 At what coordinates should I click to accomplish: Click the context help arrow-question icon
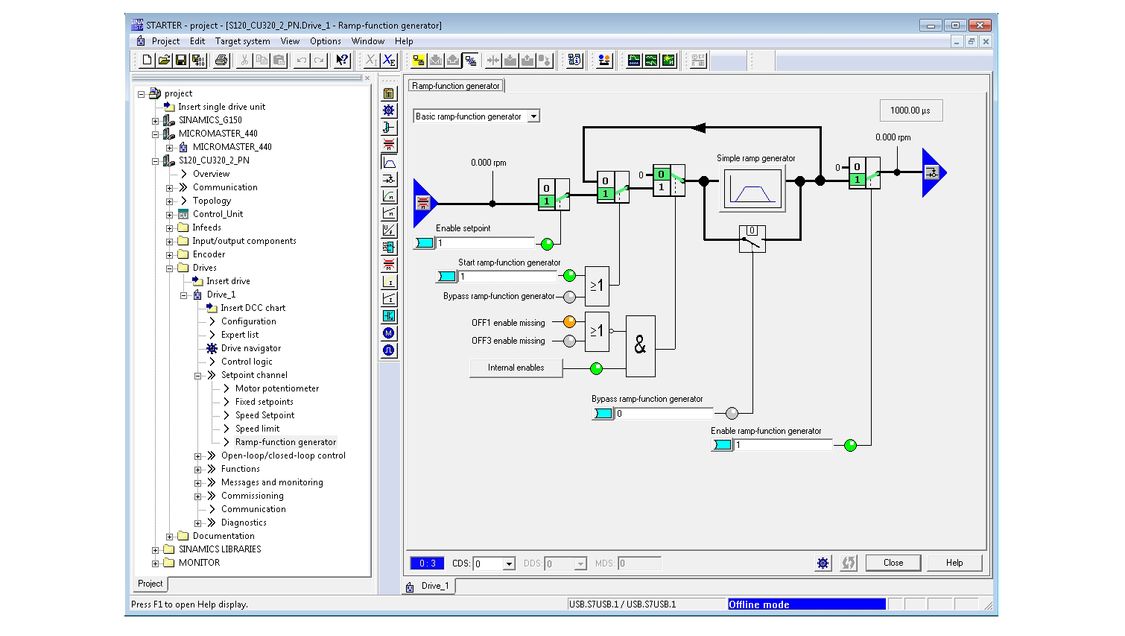point(342,60)
